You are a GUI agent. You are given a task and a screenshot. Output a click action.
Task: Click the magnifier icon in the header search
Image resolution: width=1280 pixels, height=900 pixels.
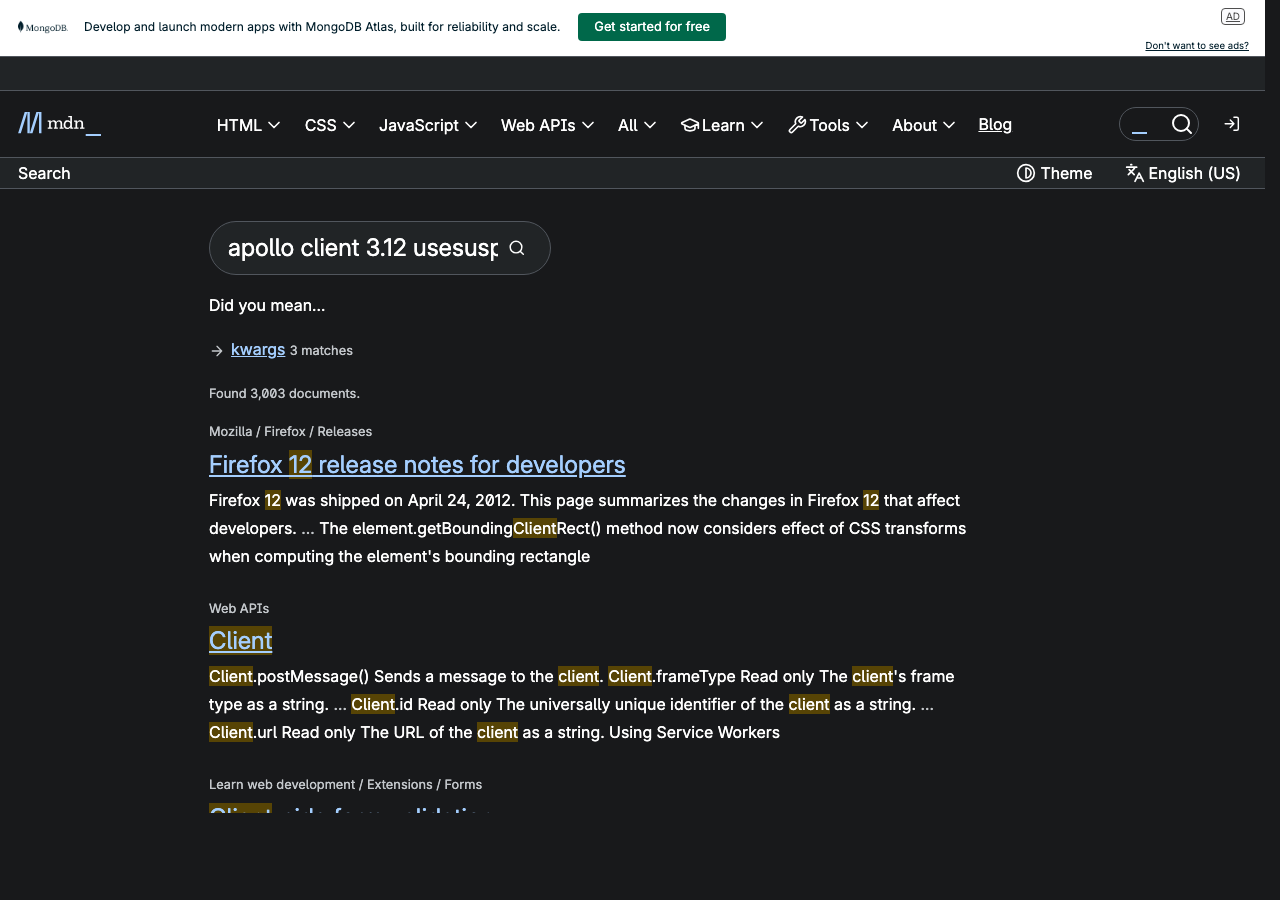(1182, 124)
